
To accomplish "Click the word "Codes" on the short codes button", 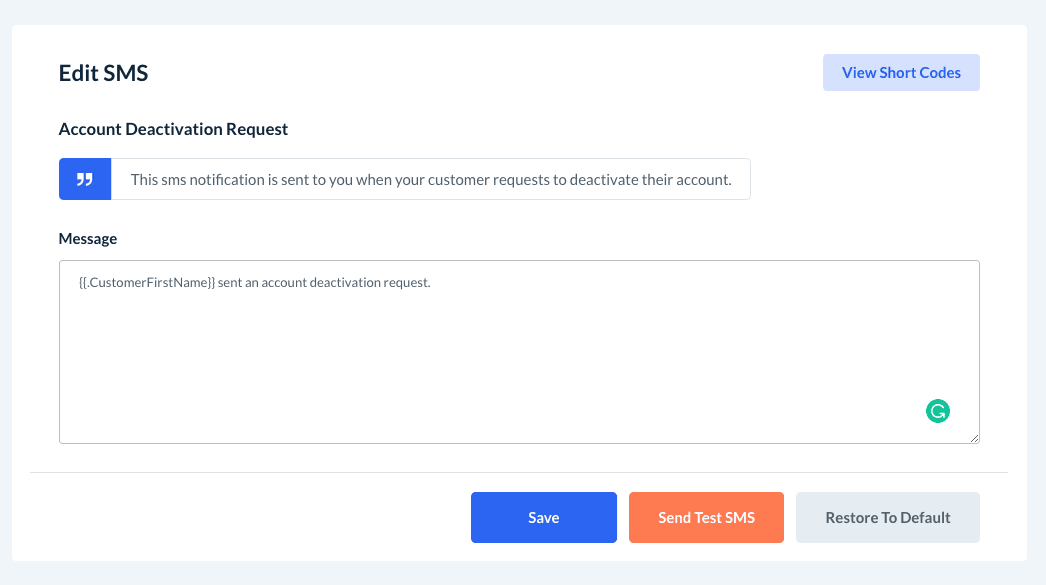I will (940, 73).
